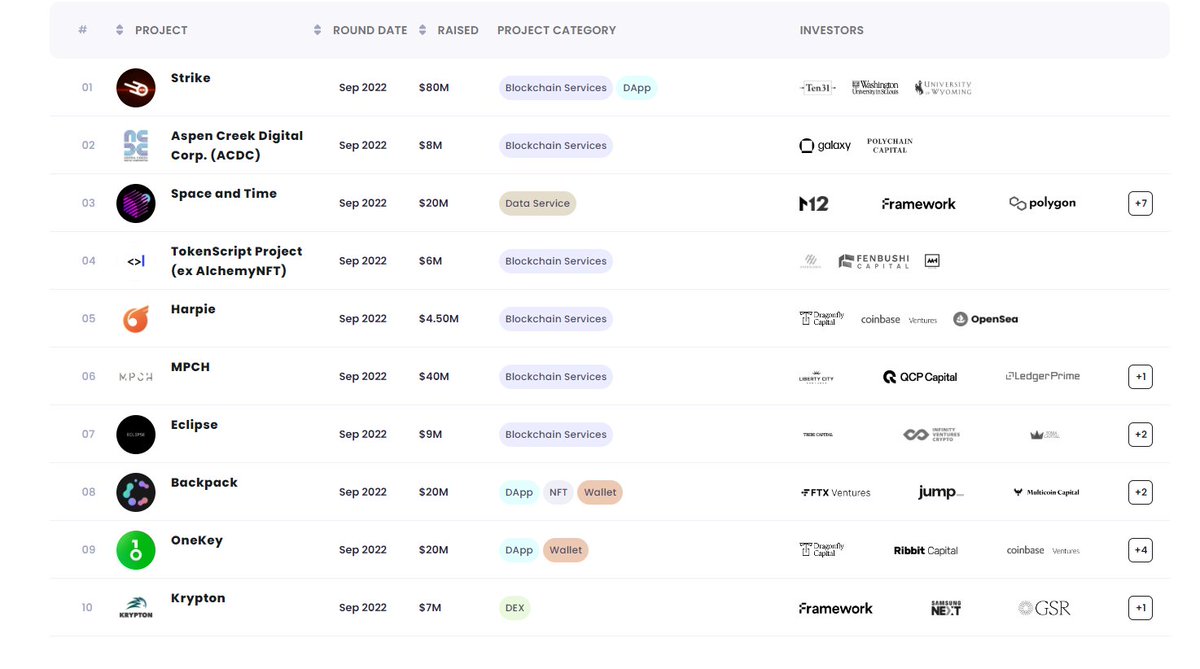The width and height of the screenshot is (1200, 669).
Task: Expand +7 more investors for Space and Time
Action: pyautogui.click(x=1140, y=203)
